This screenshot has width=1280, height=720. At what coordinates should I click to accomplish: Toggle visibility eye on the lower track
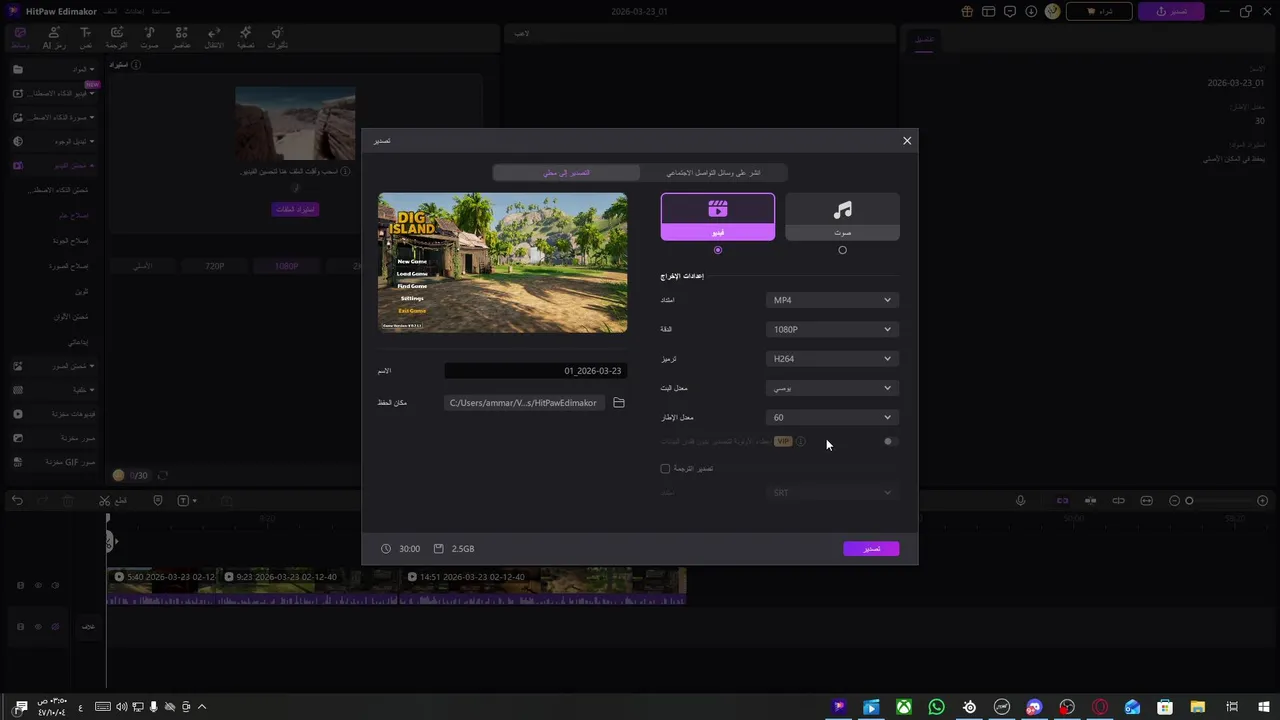38,626
